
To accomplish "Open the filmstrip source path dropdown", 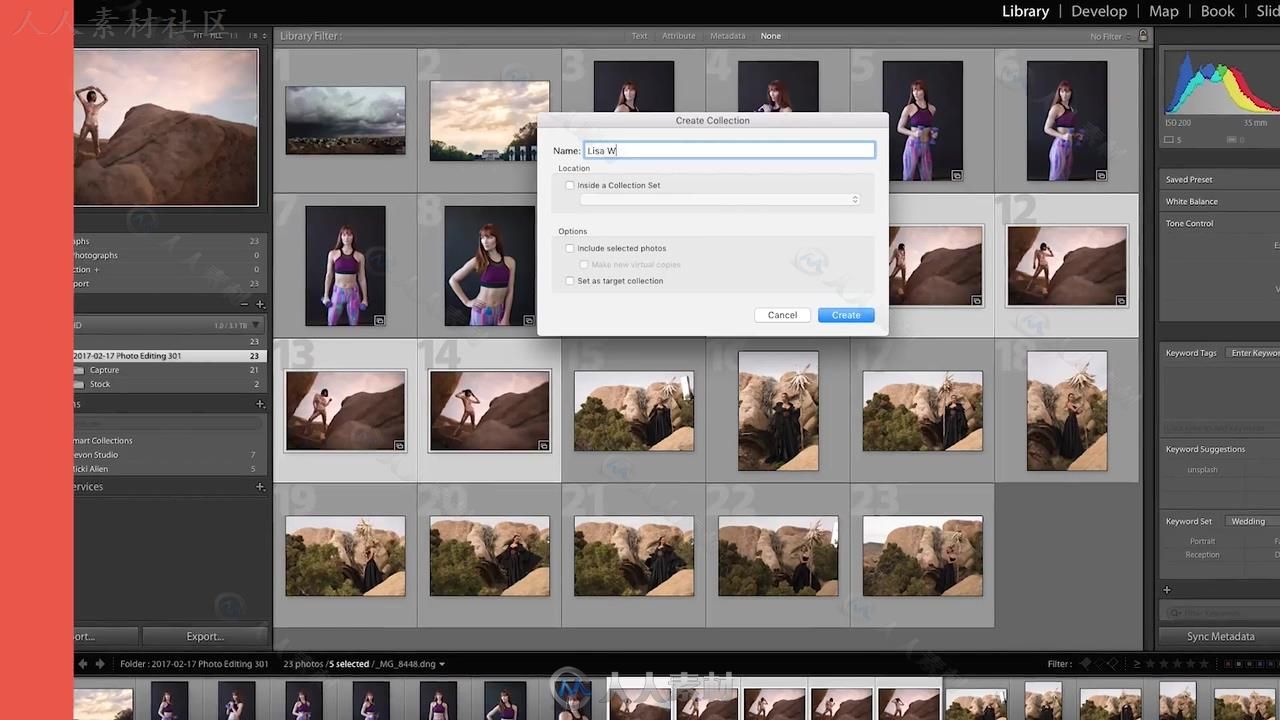I will tap(442, 664).
